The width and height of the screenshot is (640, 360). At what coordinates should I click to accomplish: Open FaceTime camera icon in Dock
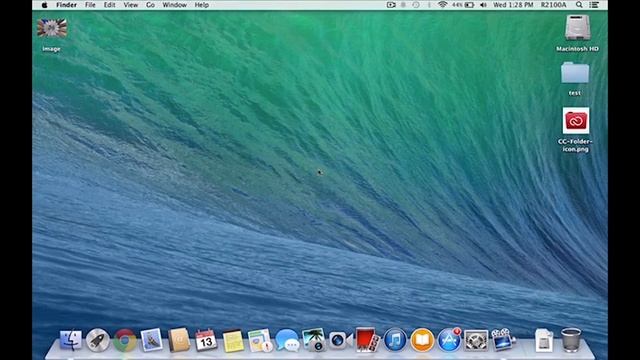pos(340,340)
